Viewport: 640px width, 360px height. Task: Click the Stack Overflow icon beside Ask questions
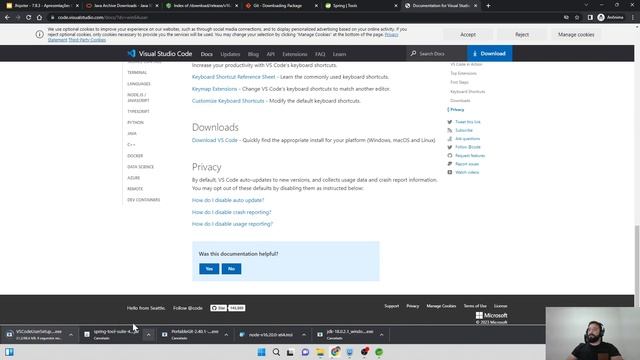click(450, 139)
